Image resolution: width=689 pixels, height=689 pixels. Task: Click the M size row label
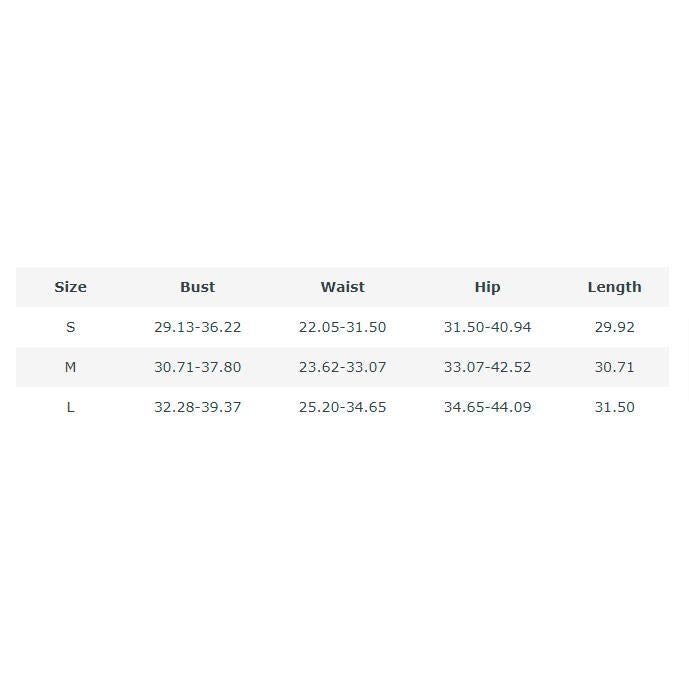70,367
